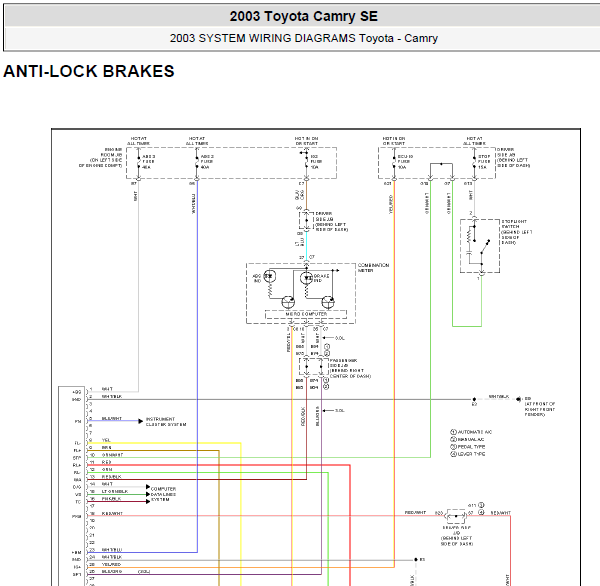Click the WHT wire label at pin 1
The width and height of the screenshot is (600, 586).
[x=107, y=389]
